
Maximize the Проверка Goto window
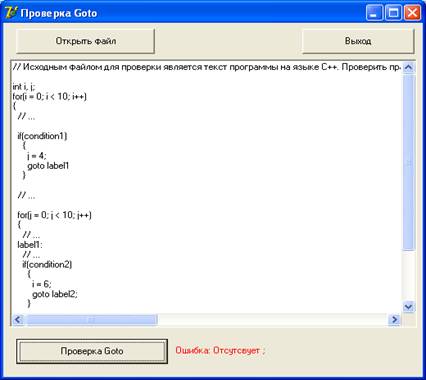click(x=393, y=13)
